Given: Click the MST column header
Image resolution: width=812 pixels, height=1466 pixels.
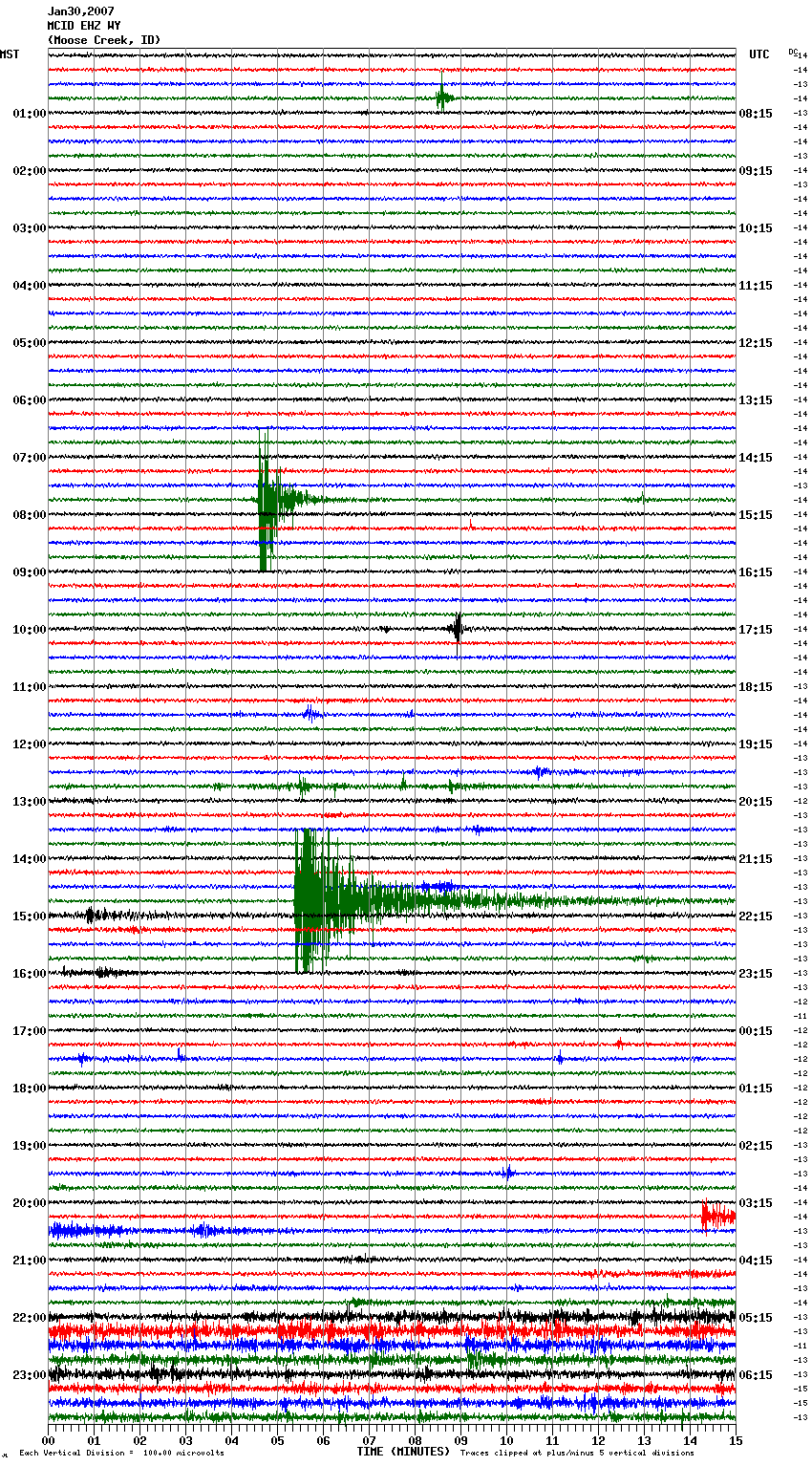Looking at the screenshot, I should [10, 54].
